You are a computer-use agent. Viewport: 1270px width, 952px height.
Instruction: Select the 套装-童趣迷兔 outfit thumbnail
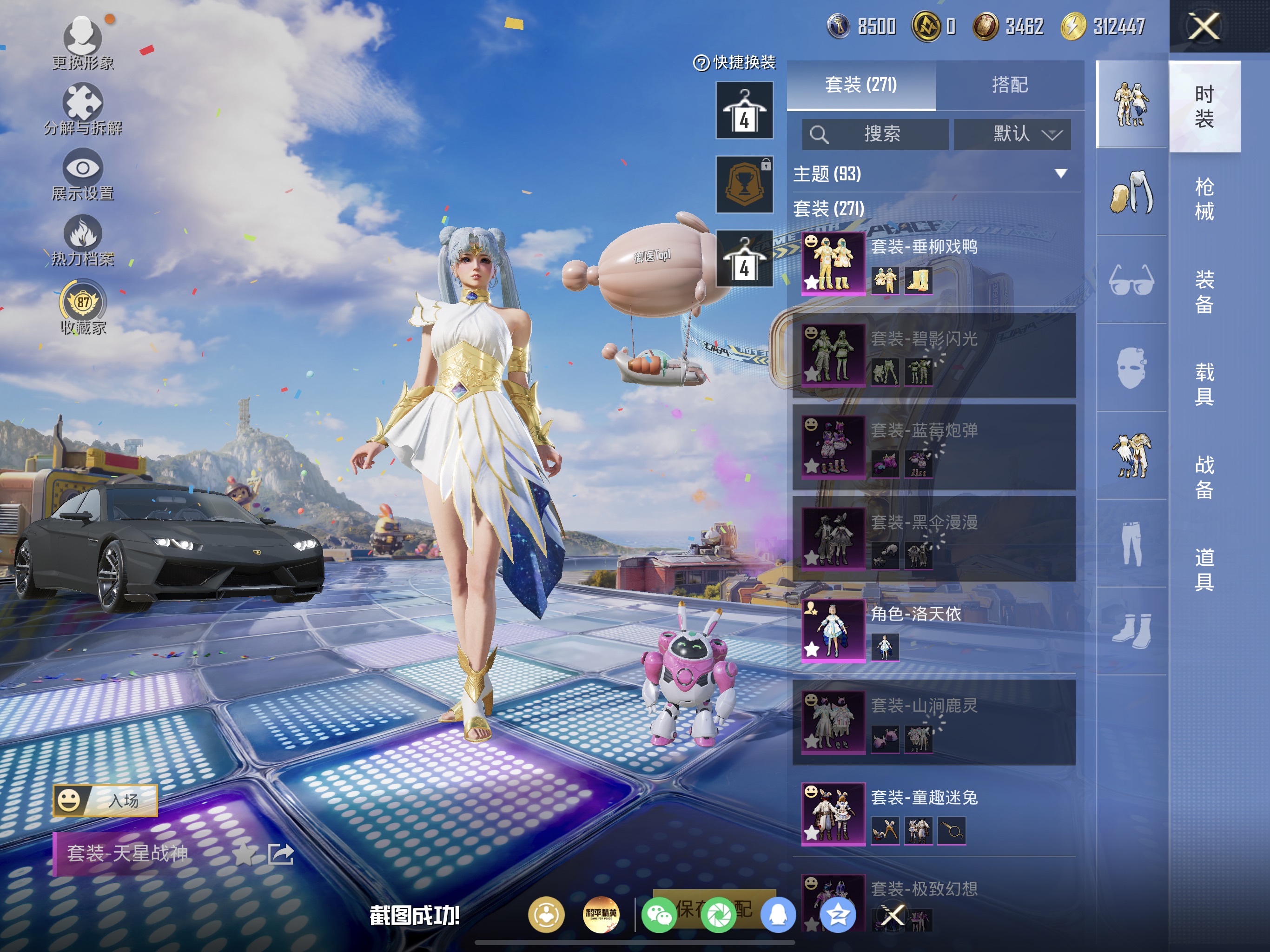pos(833,814)
